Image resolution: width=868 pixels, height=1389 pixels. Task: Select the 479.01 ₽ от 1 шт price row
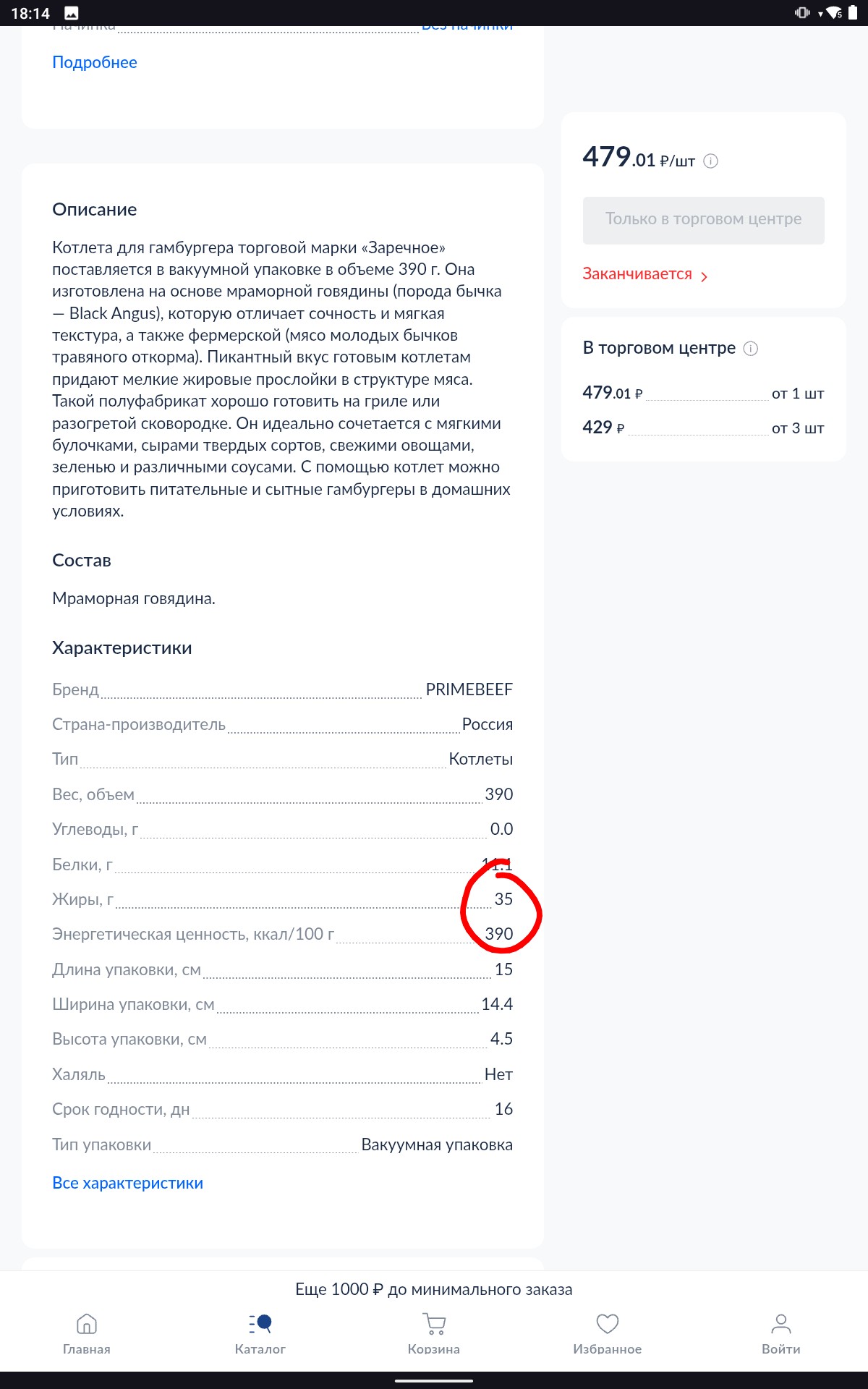pyautogui.click(x=704, y=393)
